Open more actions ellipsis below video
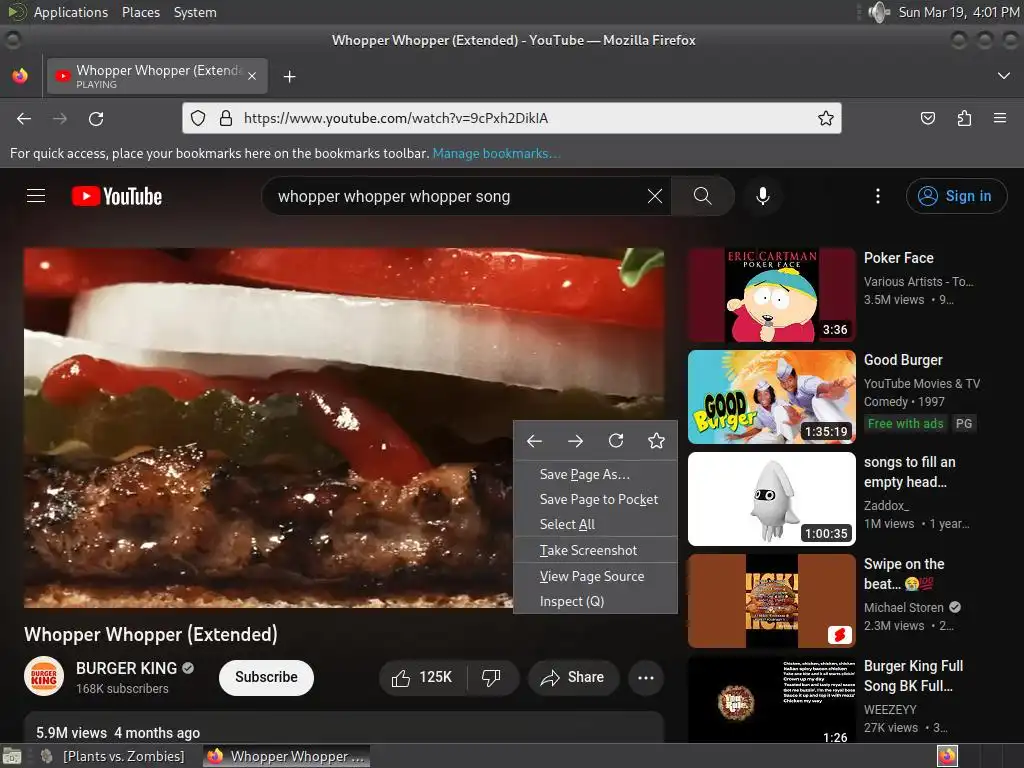1024x768 pixels. point(646,677)
